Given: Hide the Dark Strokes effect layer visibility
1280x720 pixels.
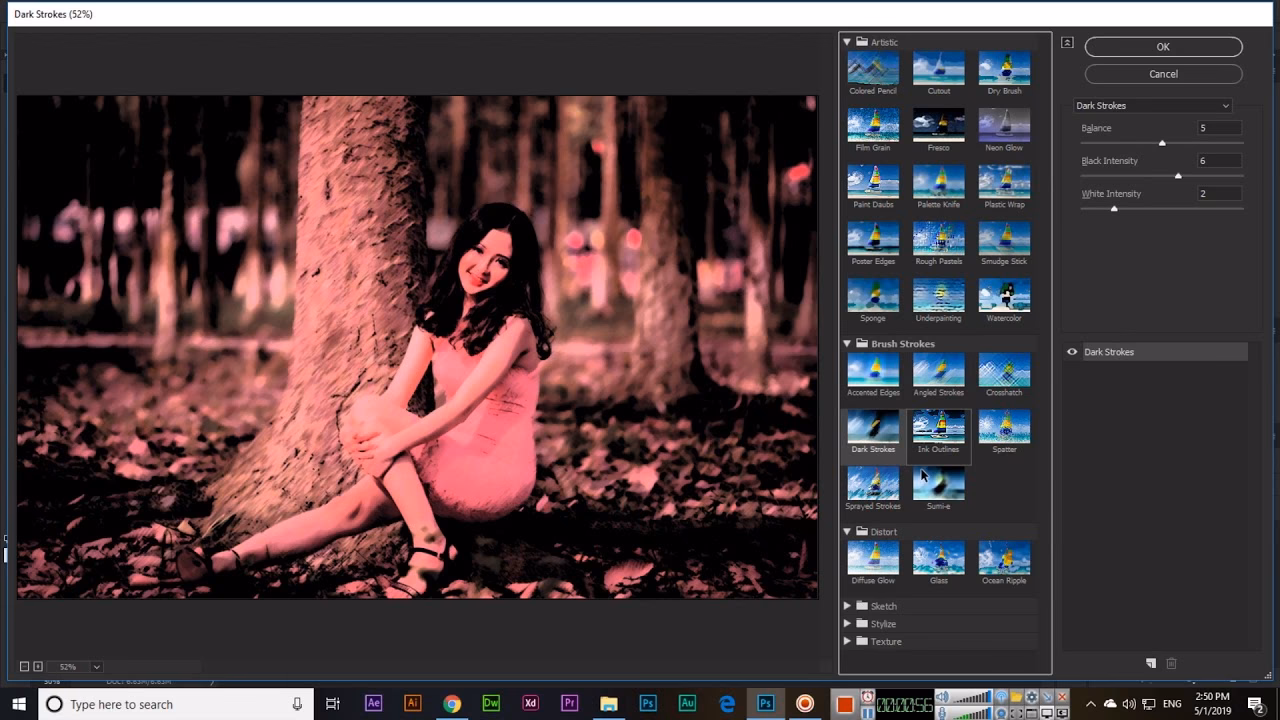Looking at the screenshot, I should 1071,351.
